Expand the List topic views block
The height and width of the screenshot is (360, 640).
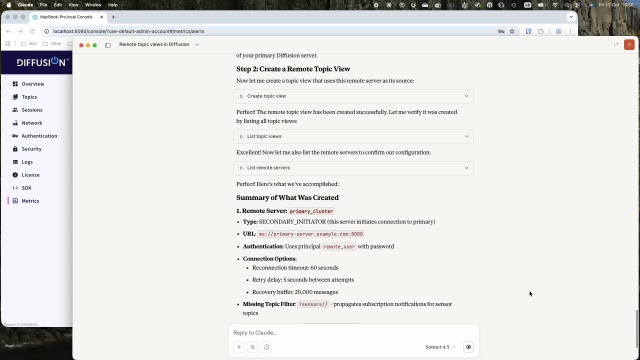pos(353,136)
